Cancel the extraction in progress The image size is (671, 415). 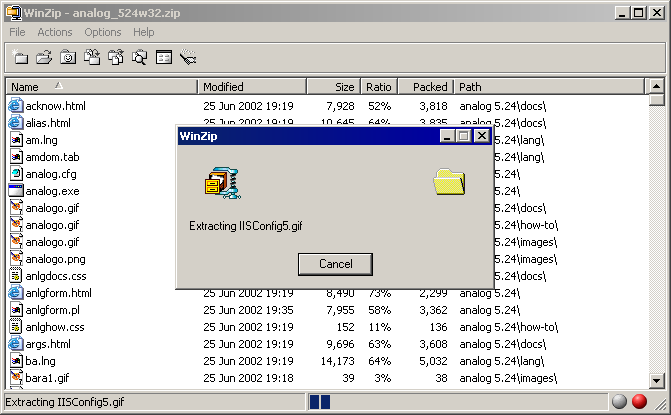pyautogui.click(x=335, y=264)
